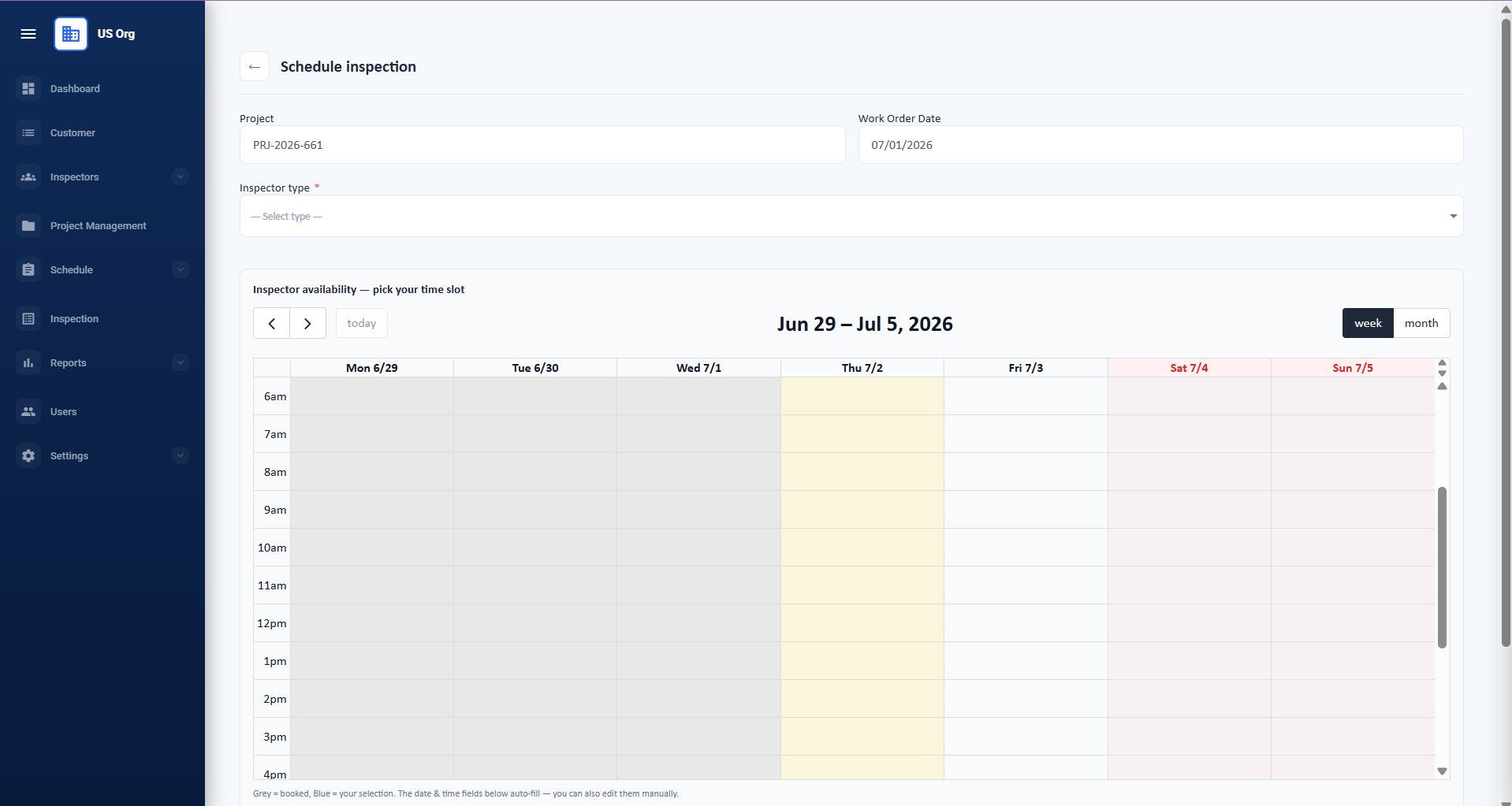Click the Inspectors group icon

pyautogui.click(x=28, y=176)
